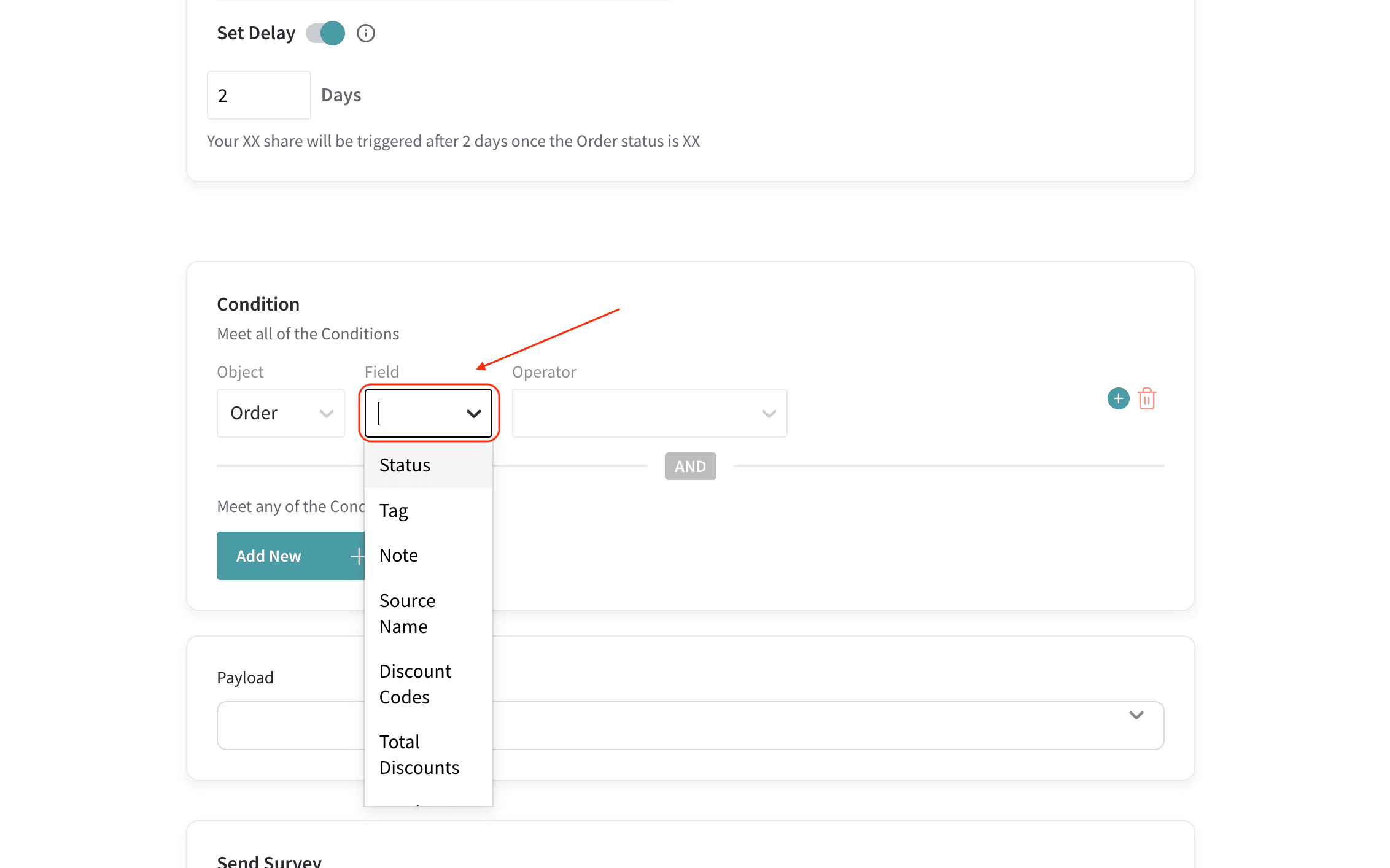Expand the Operator dropdown
Screen dimensions: 1390x868
(649, 413)
